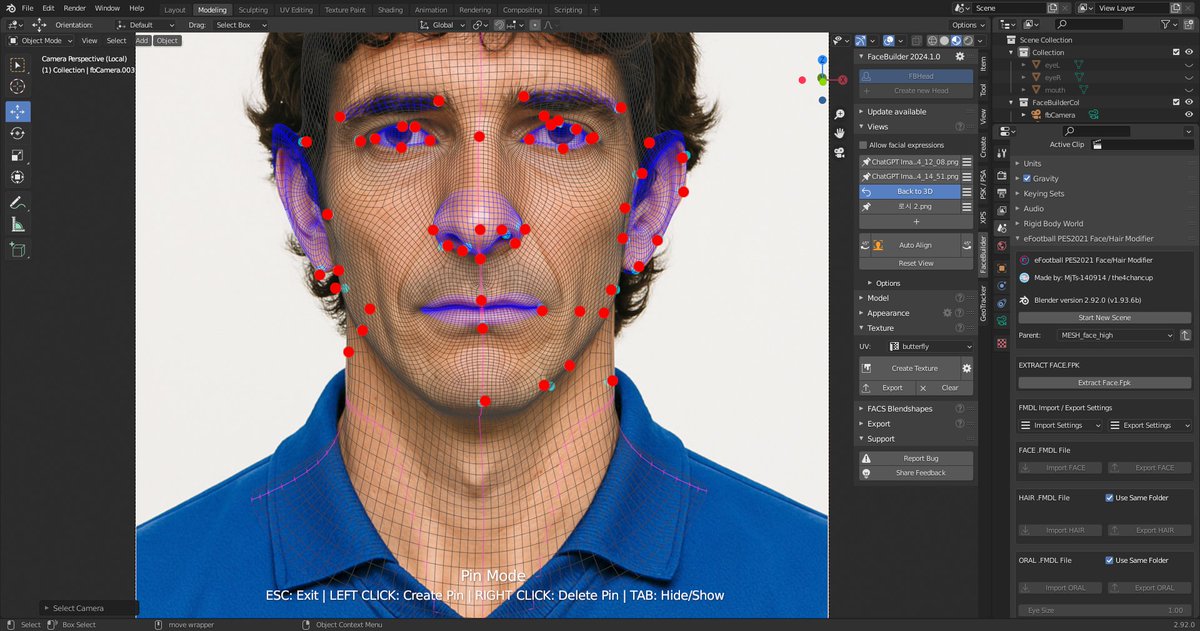1200x631 pixels.
Task: Open the Parent MESH_face_high dropdown
Action: click(1116, 336)
